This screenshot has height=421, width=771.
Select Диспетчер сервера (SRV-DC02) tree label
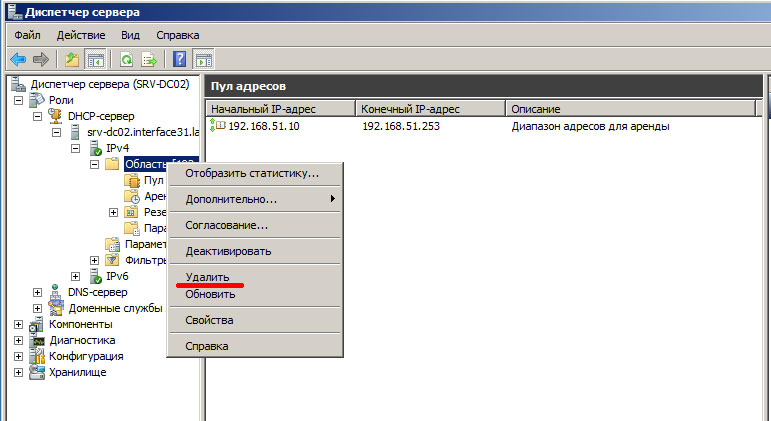point(110,84)
